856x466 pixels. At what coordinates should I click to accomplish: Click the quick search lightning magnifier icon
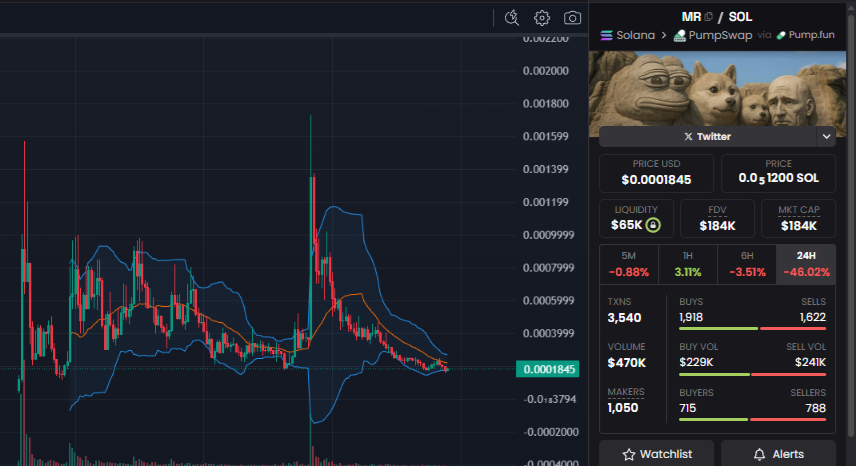click(x=512, y=17)
